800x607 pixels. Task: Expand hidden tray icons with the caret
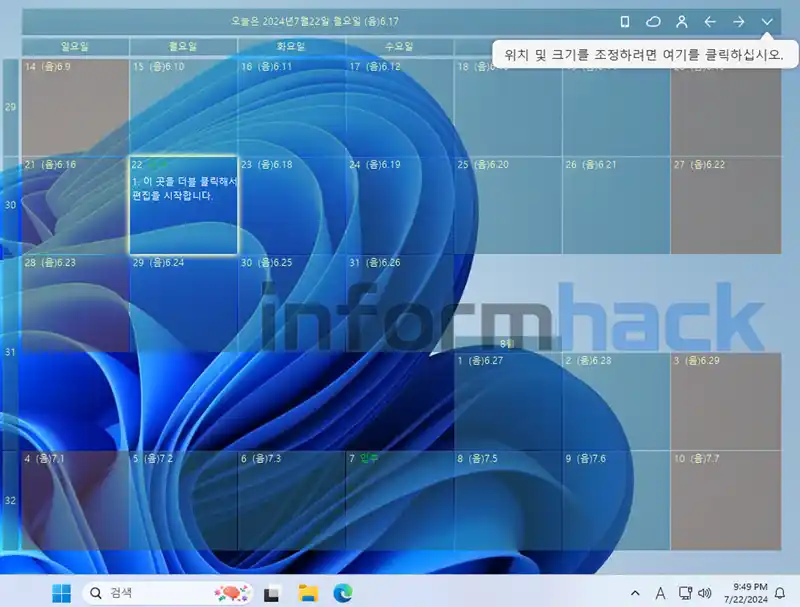[x=634, y=592]
